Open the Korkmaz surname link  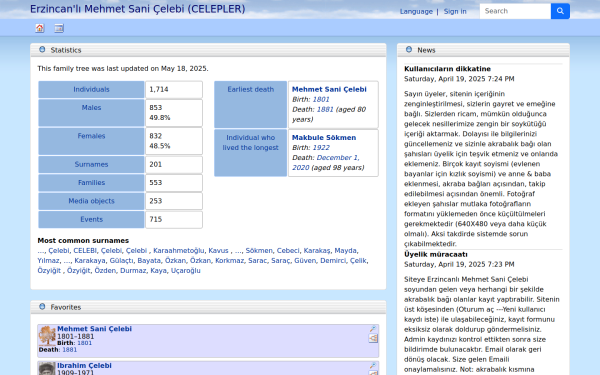point(229,261)
